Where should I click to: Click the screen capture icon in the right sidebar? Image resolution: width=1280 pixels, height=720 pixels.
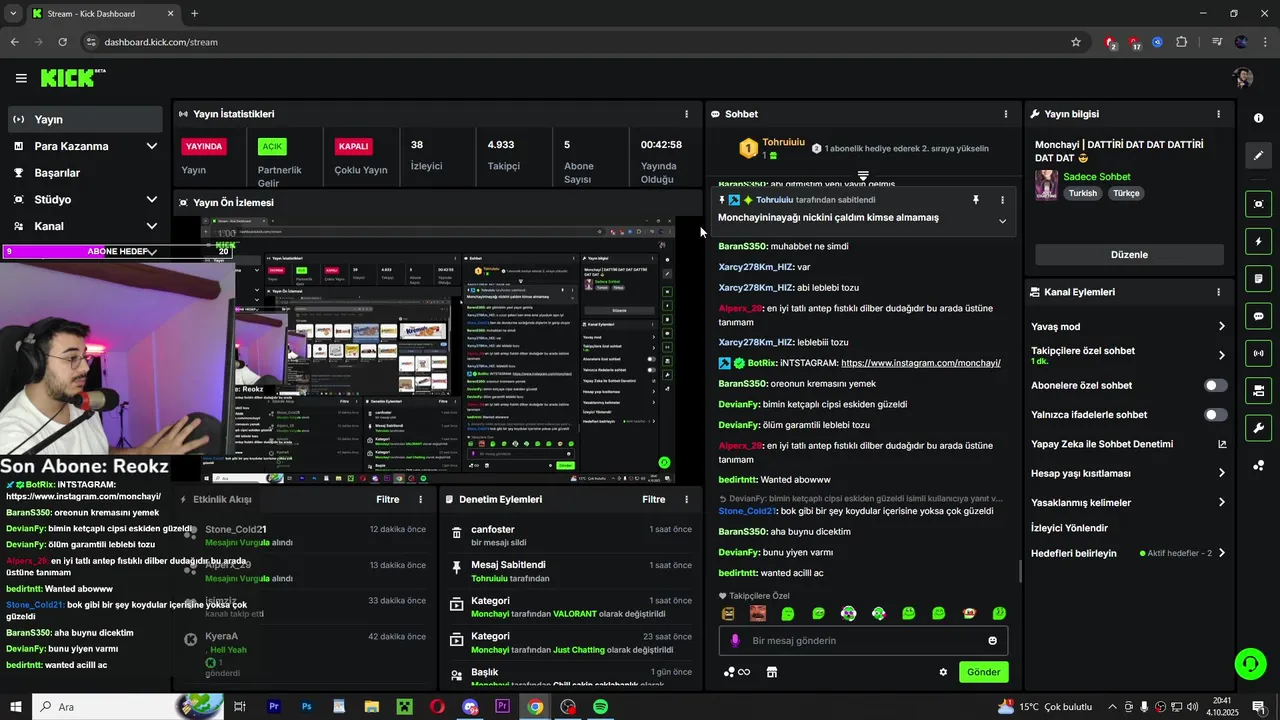tap(1258, 204)
